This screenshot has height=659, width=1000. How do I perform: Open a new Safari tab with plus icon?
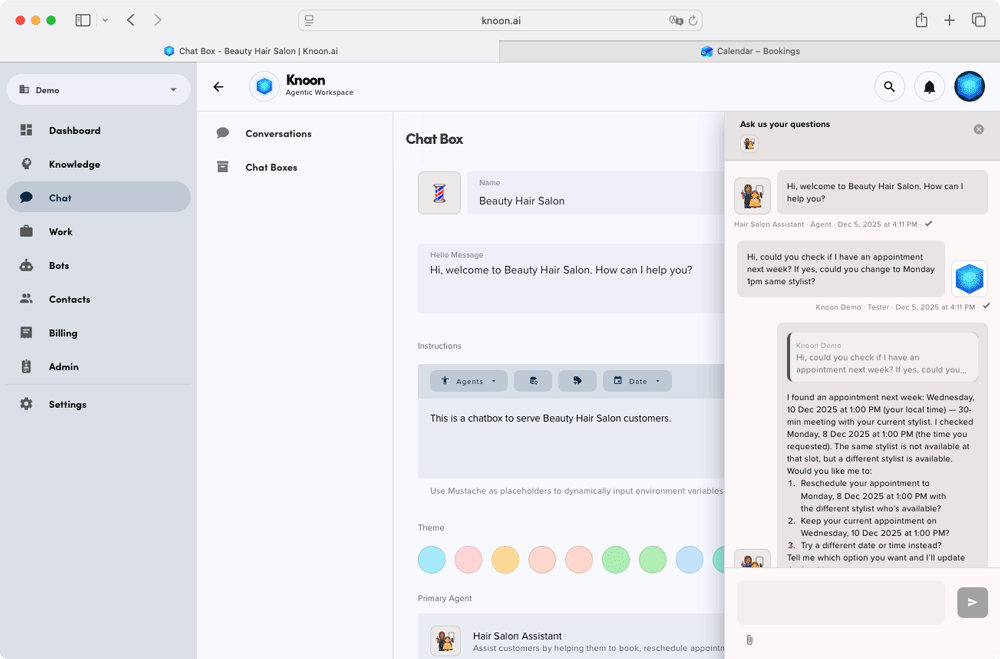[950, 20]
